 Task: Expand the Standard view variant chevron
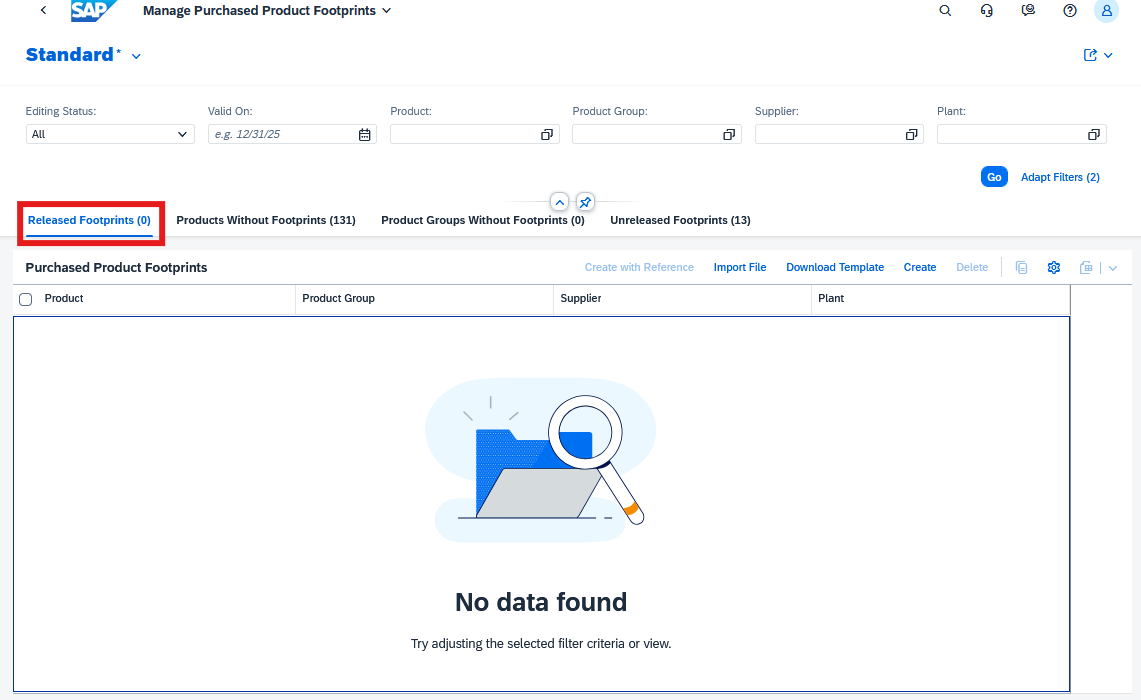pos(136,56)
